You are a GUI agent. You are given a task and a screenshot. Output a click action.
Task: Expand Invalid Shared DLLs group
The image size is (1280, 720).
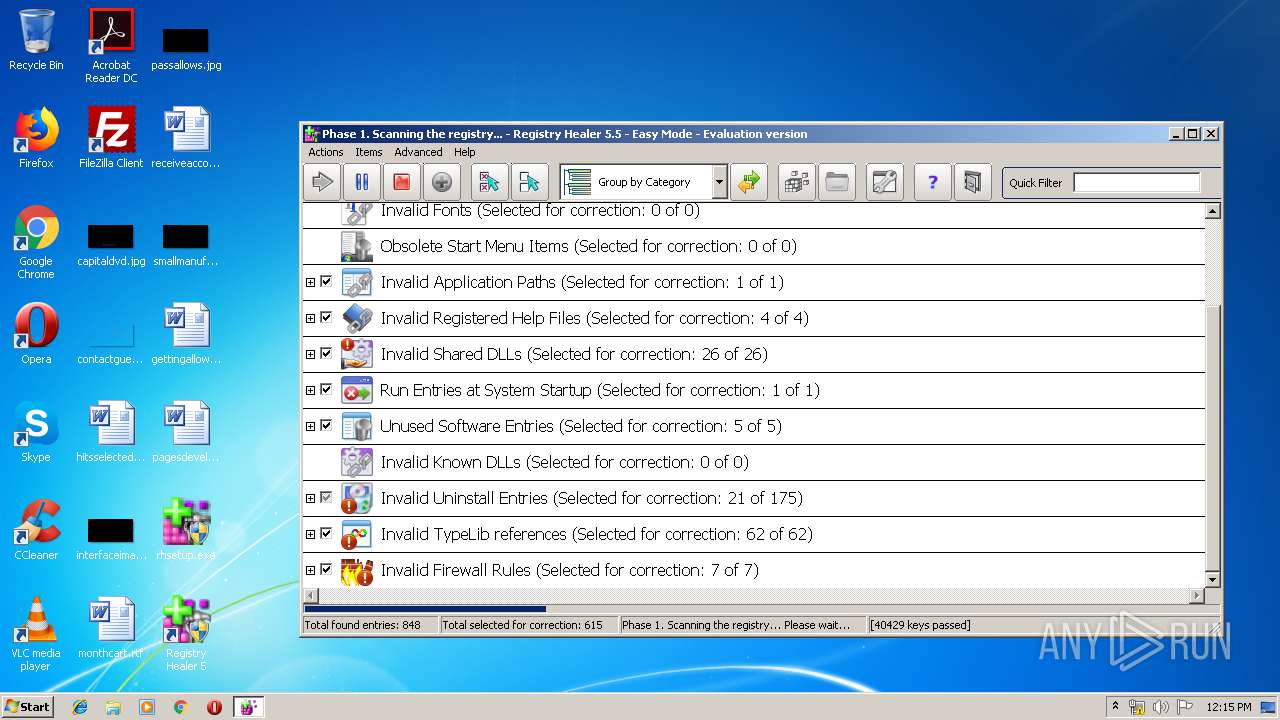(310, 354)
